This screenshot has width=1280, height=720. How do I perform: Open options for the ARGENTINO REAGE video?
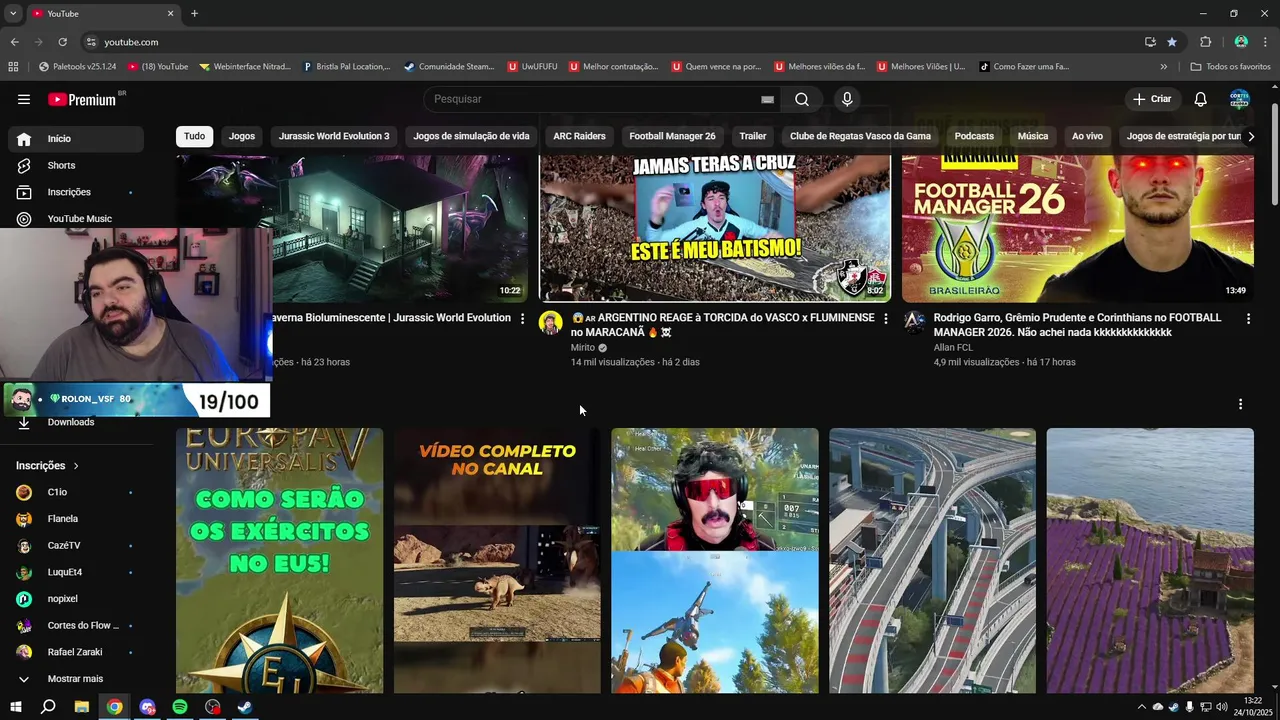tap(885, 318)
